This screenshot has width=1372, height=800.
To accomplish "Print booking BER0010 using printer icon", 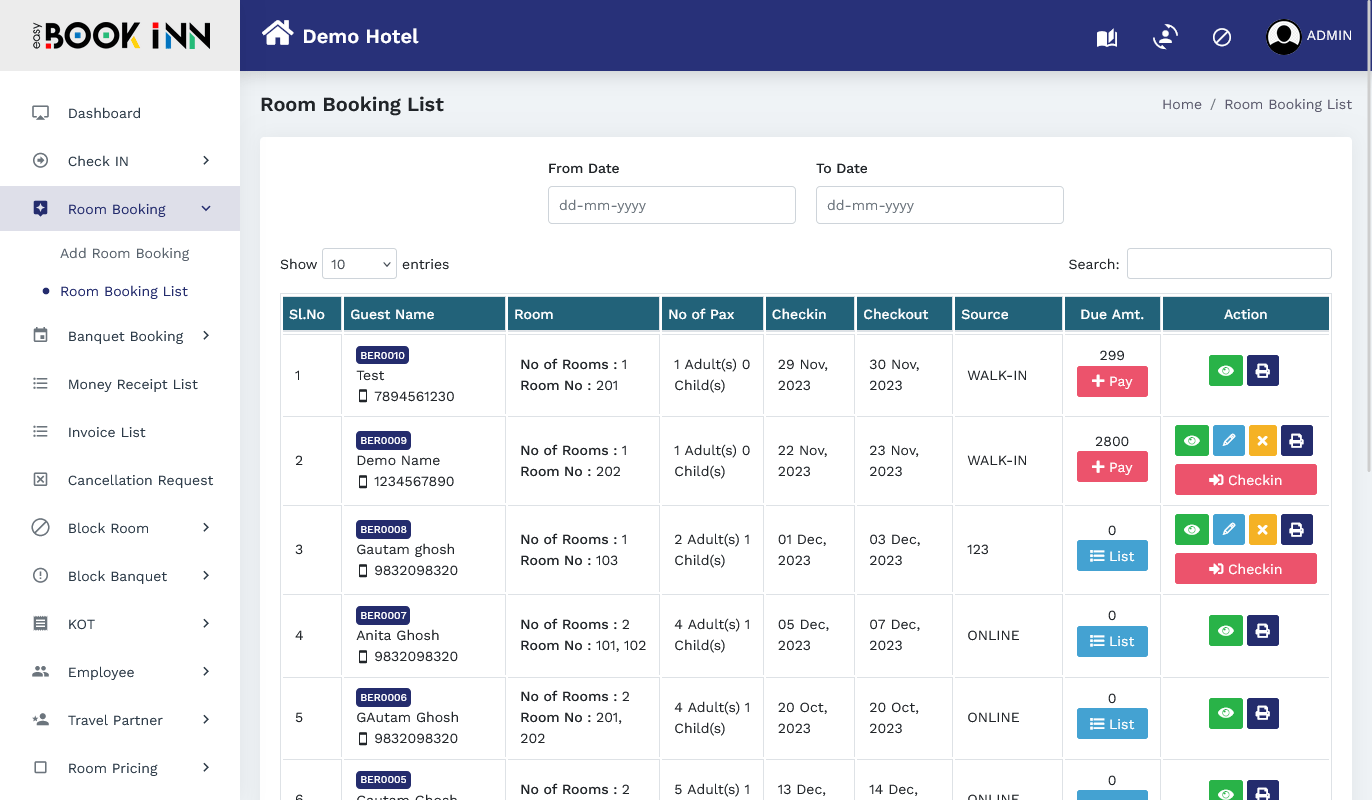I will click(1262, 371).
